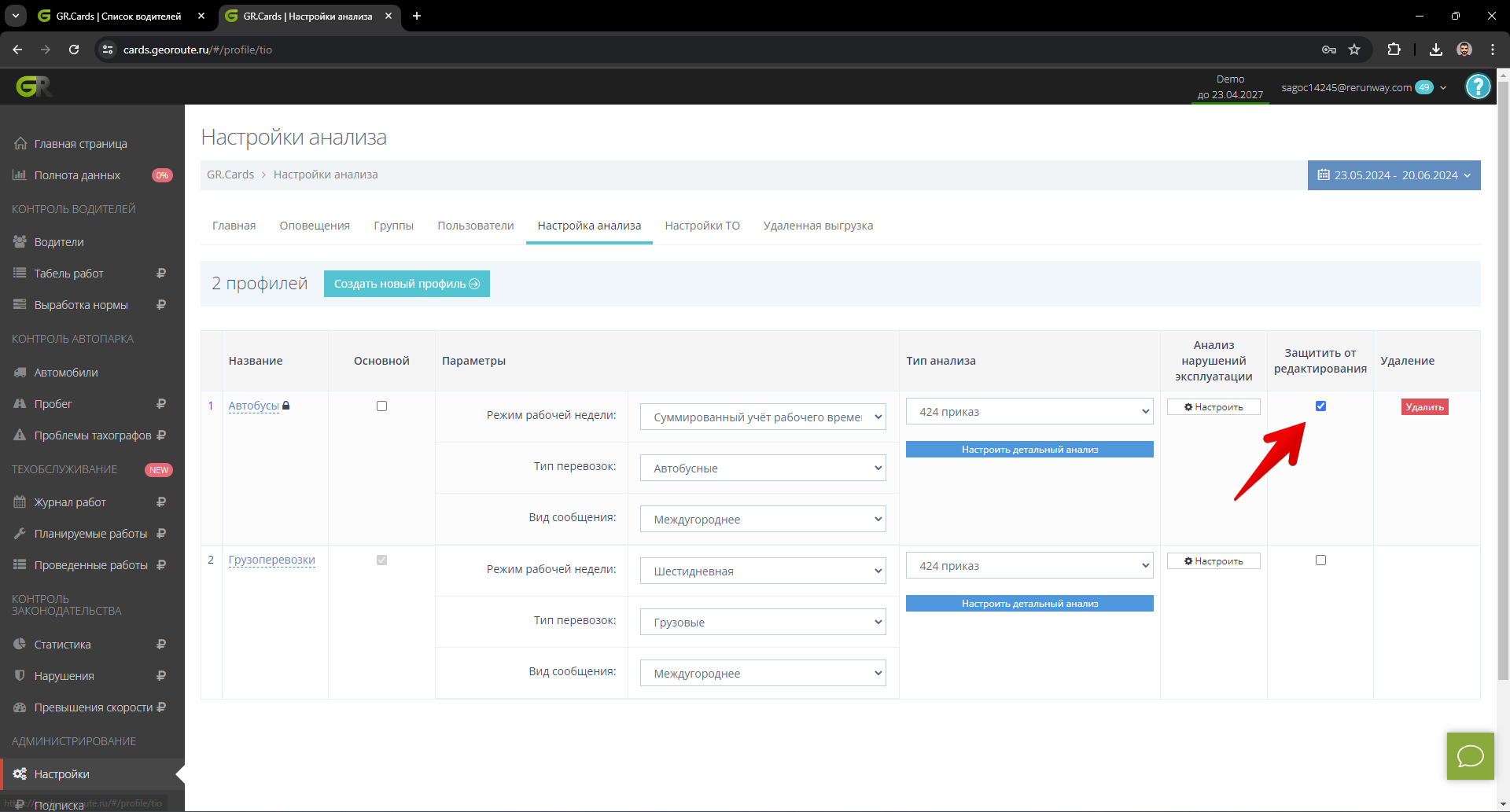This screenshot has height=812, width=1510.
Task: Click the notification badge 49
Action: click(1424, 87)
